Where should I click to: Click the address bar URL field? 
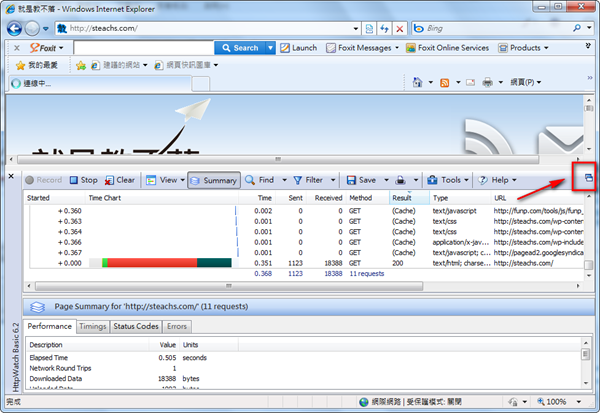[x=200, y=27]
